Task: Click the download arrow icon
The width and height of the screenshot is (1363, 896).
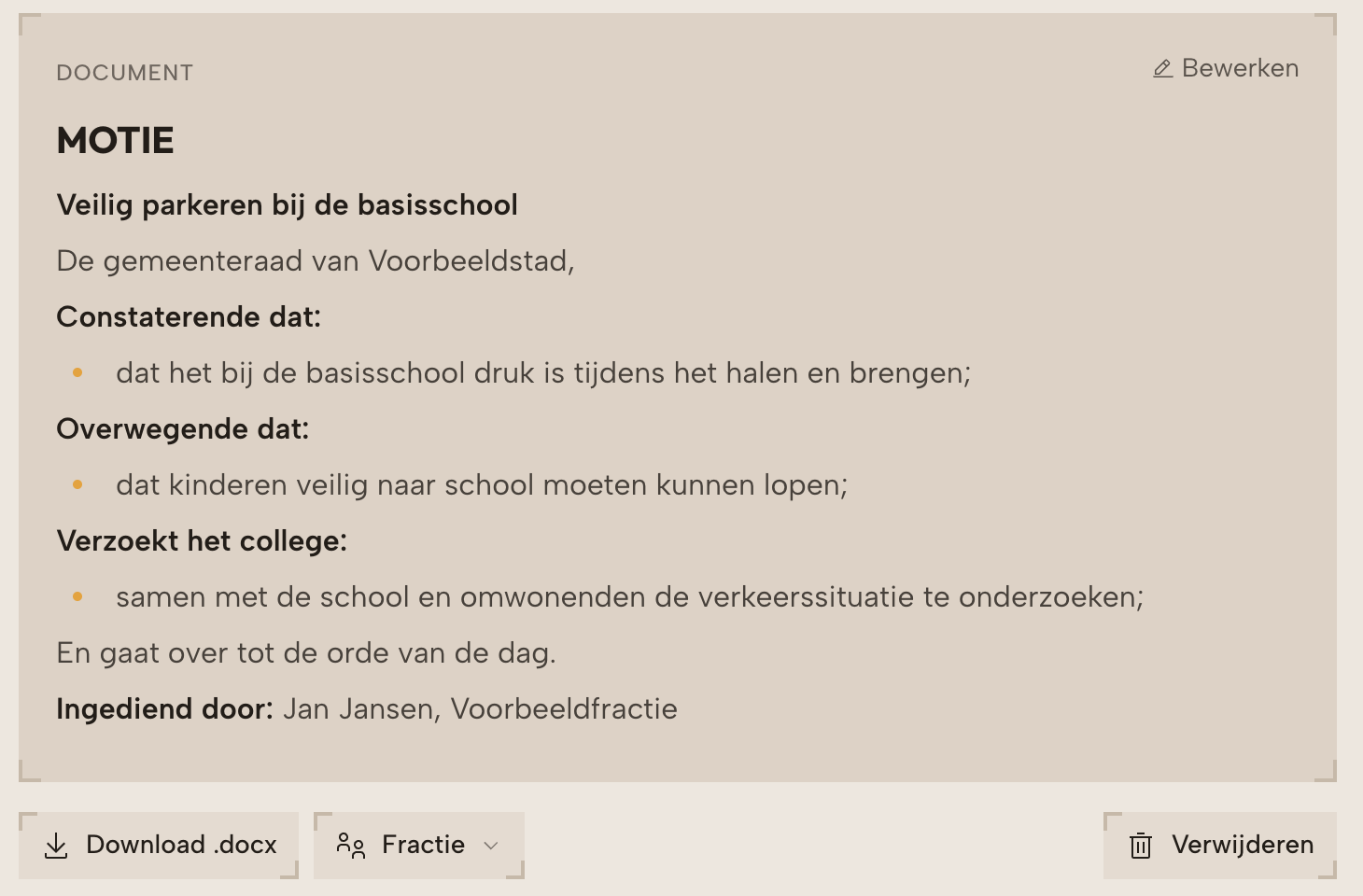Action: (x=56, y=846)
